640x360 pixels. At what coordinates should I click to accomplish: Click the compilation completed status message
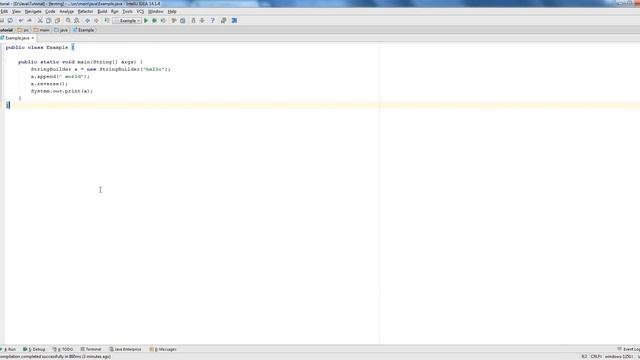point(56,357)
